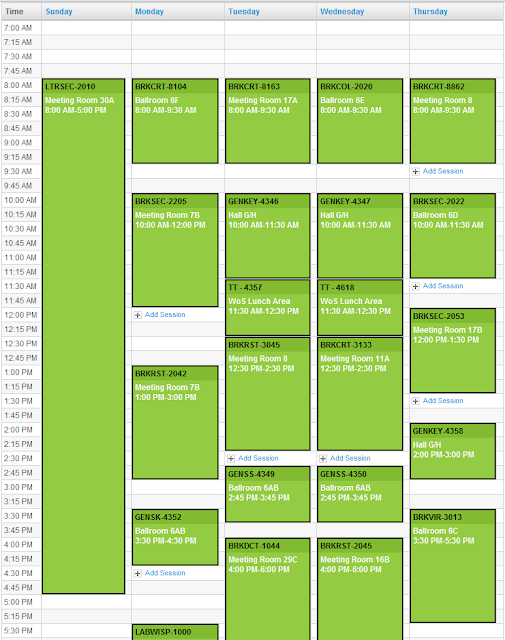
Task: Open the GENSK-4352 session on Monday
Action: [175, 537]
